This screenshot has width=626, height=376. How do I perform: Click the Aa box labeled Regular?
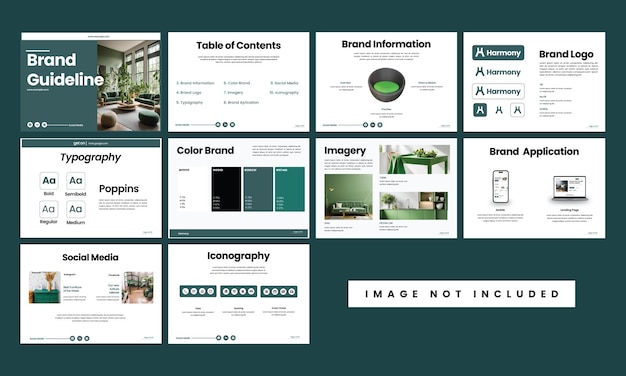(49, 209)
